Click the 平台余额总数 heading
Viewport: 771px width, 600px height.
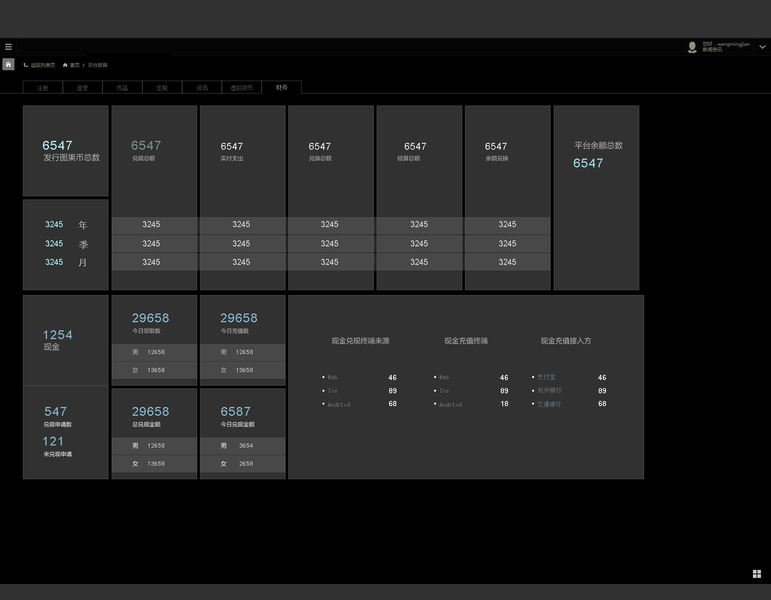point(598,145)
